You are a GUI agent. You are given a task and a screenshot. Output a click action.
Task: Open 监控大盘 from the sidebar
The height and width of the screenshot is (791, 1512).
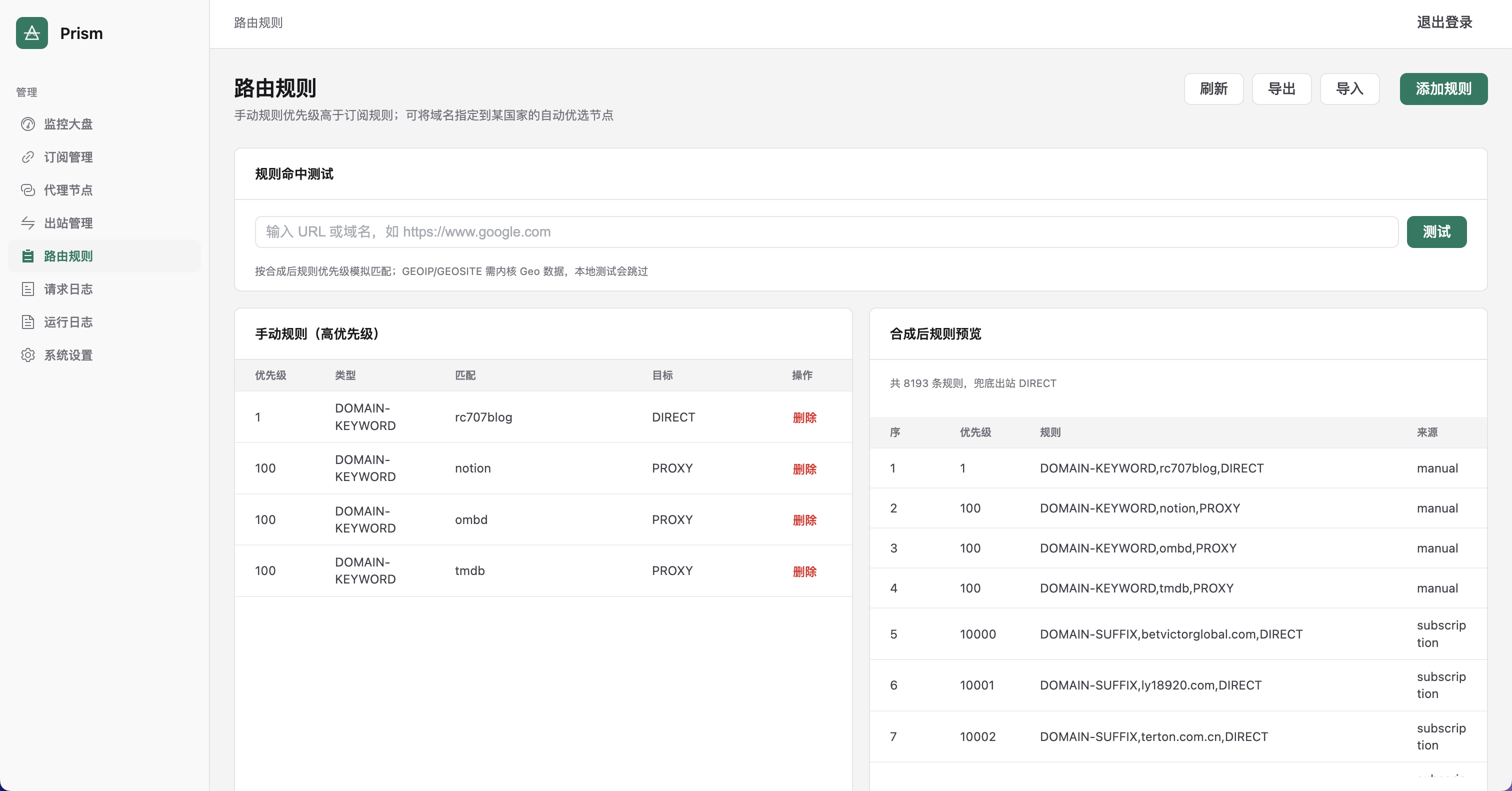104,124
